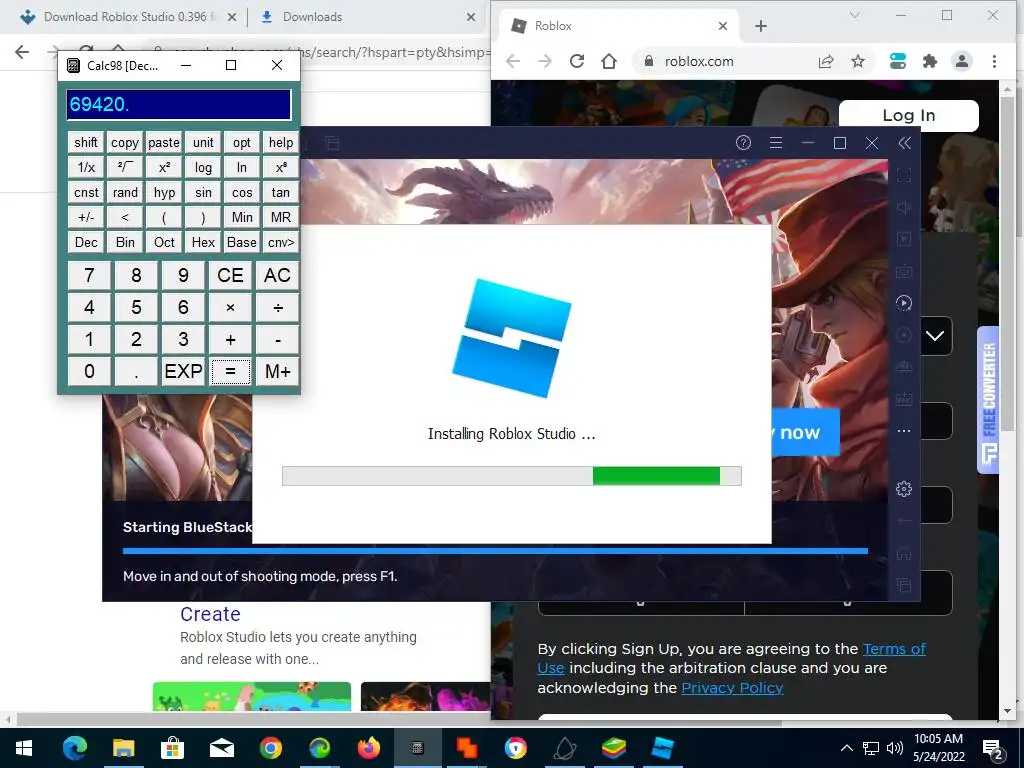Click the Calc98 display showing 69420
Viewport: 1024px width, 768px height.
point(178,104)
